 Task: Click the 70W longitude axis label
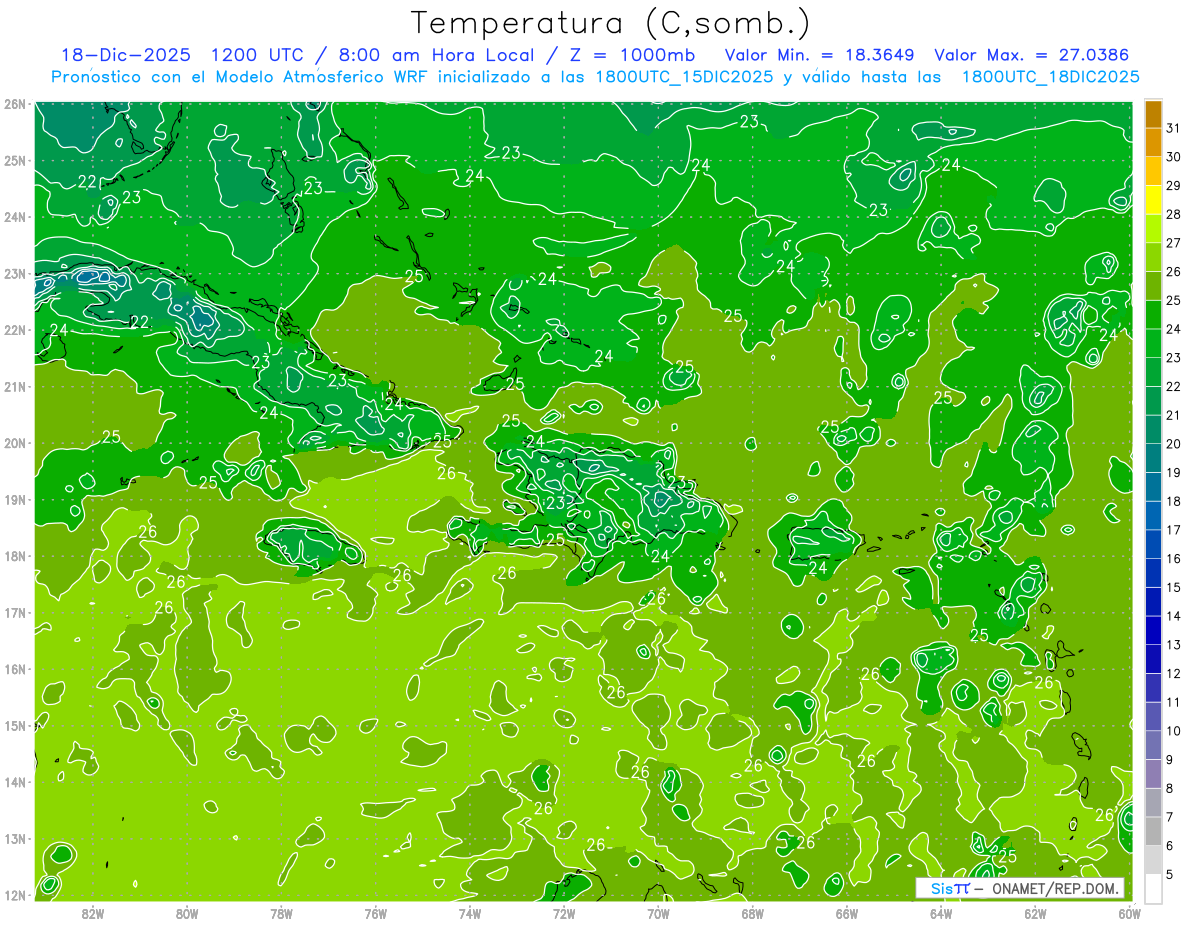pos(657,913)
